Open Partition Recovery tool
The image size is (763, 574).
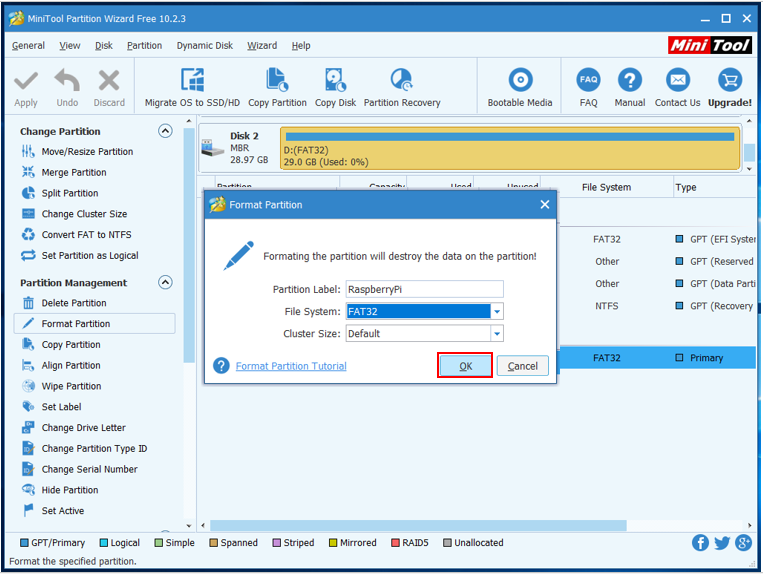tap(402, 88)
